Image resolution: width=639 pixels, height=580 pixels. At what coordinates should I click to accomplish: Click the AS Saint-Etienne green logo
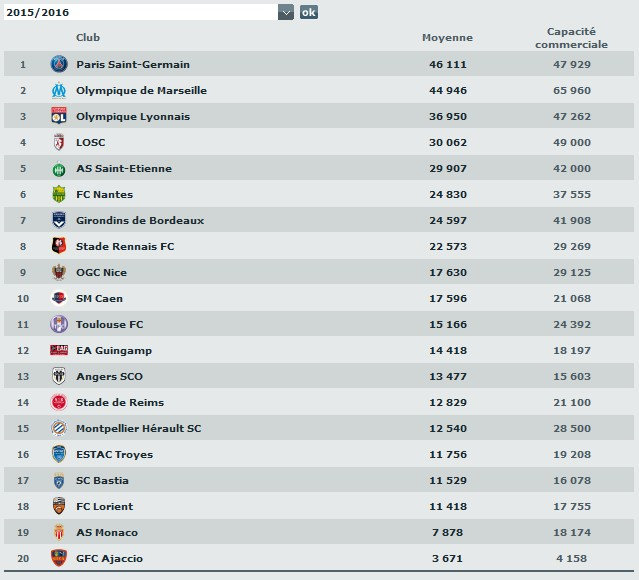[x=58, y=168]
